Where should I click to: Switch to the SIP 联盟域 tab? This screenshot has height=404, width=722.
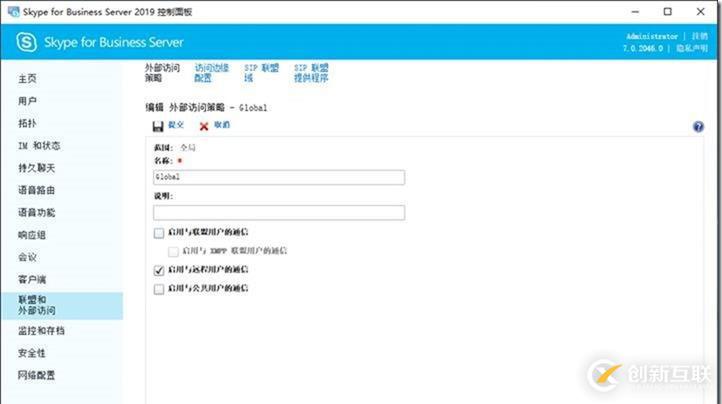tap(262, 73)
